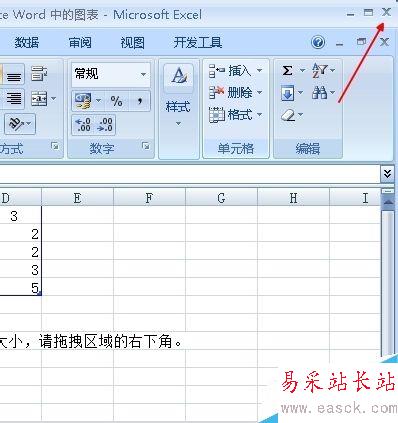The image size is (398, 423).
Task: Click the 删除 (Delete) cells button
Action: tap(230, 92)
